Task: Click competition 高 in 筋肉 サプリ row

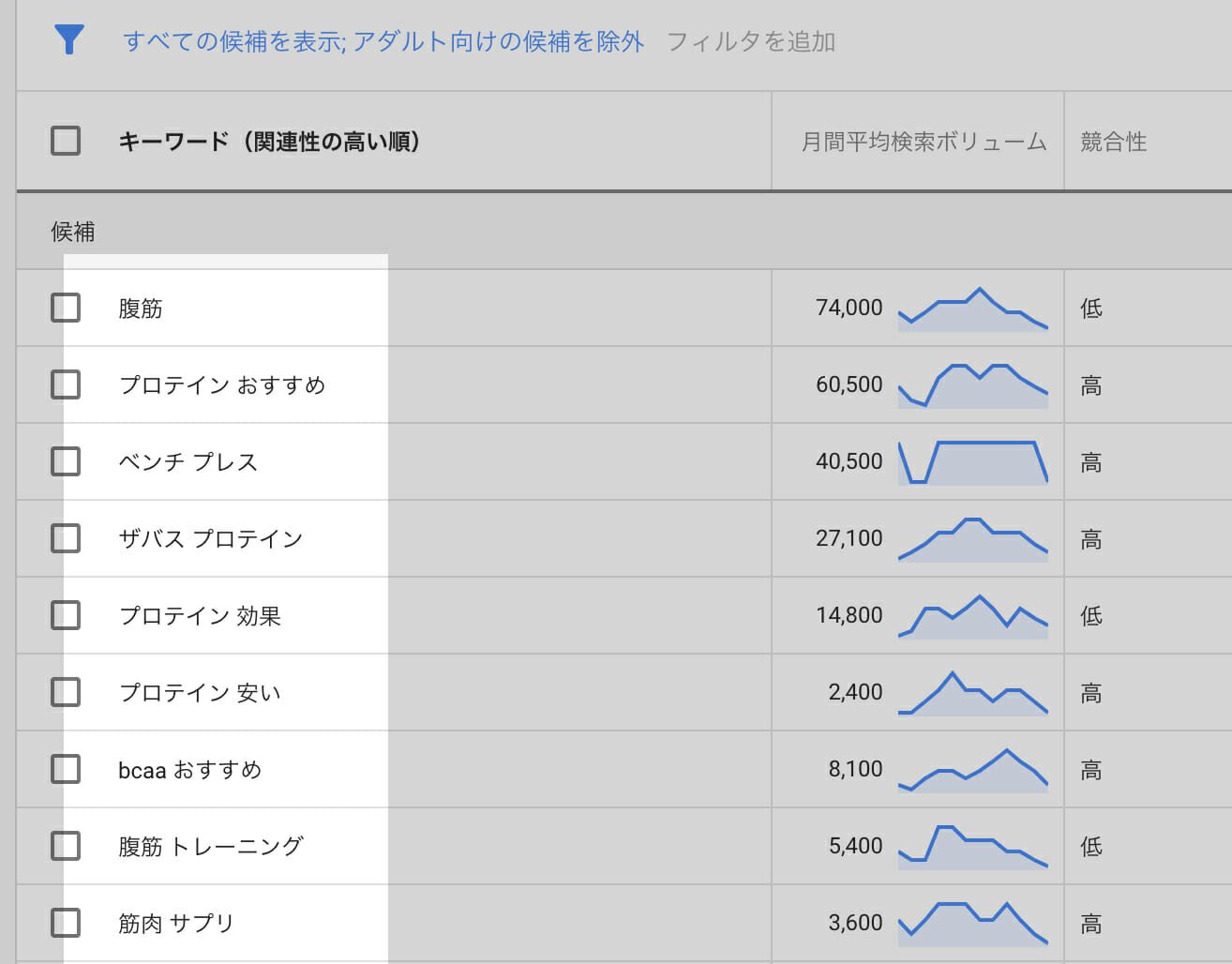Action: click(1091, 924)
